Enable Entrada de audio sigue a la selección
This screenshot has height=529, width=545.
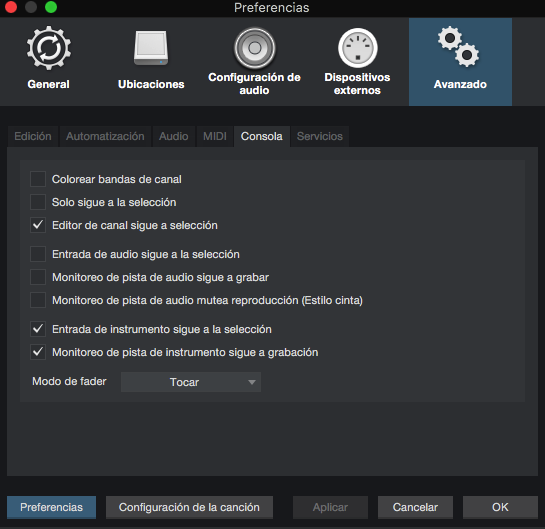coord(38,254)
